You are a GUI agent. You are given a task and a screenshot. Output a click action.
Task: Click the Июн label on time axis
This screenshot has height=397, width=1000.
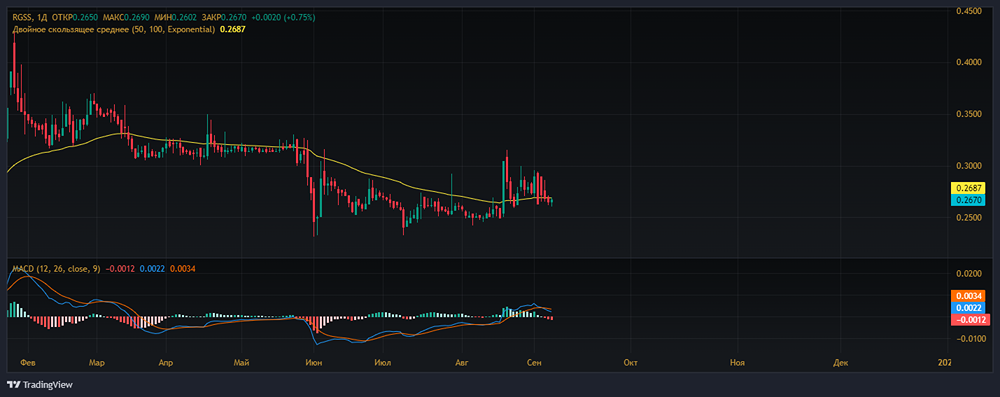click(314, 363)
